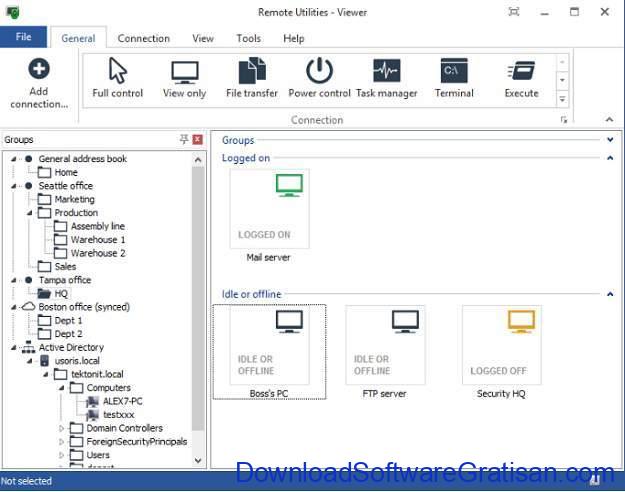This screenshot has width=625, height=492.
Task: Expand the Domain Controllers folder
Action: (61, 428)
